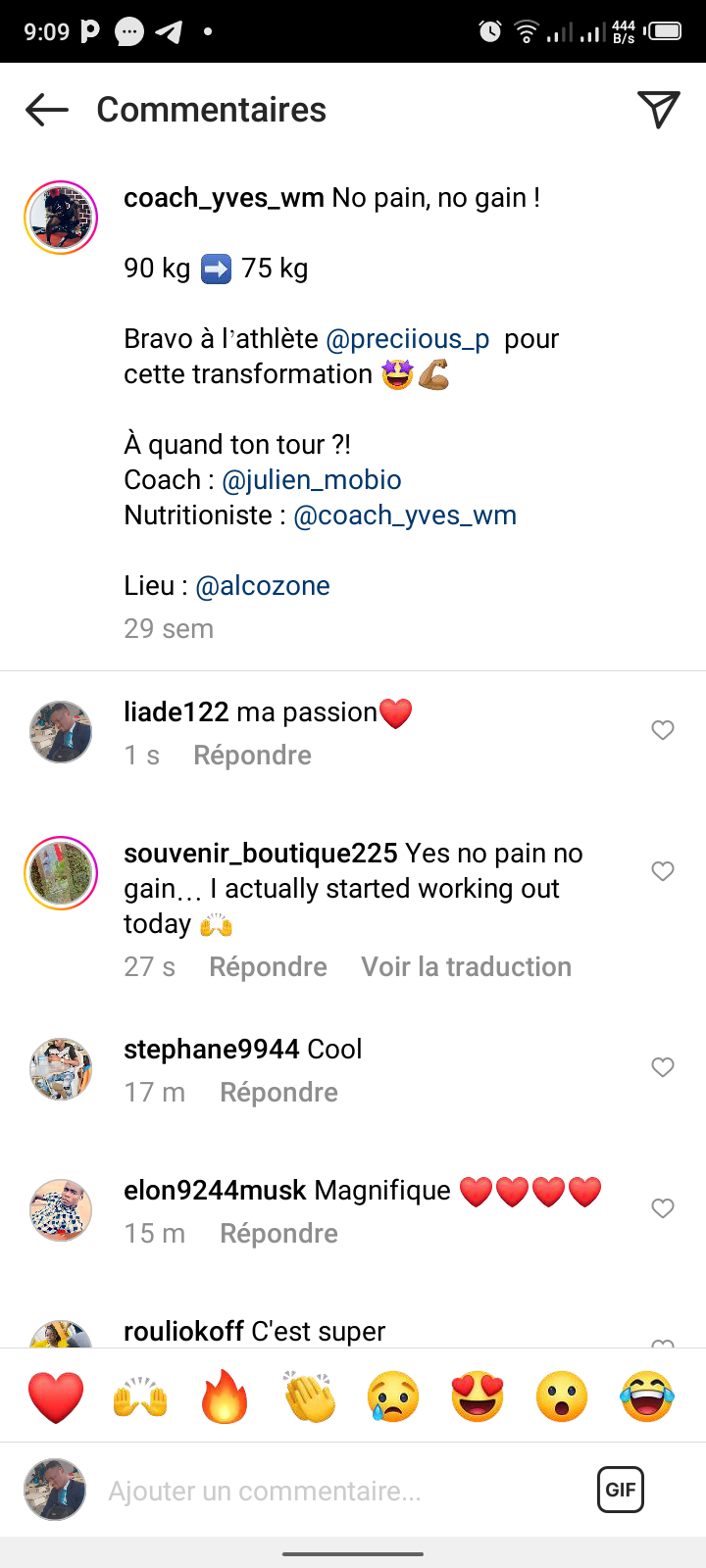Tap the back arrow icon
706x1568 pixels.
tap(47, 110)
